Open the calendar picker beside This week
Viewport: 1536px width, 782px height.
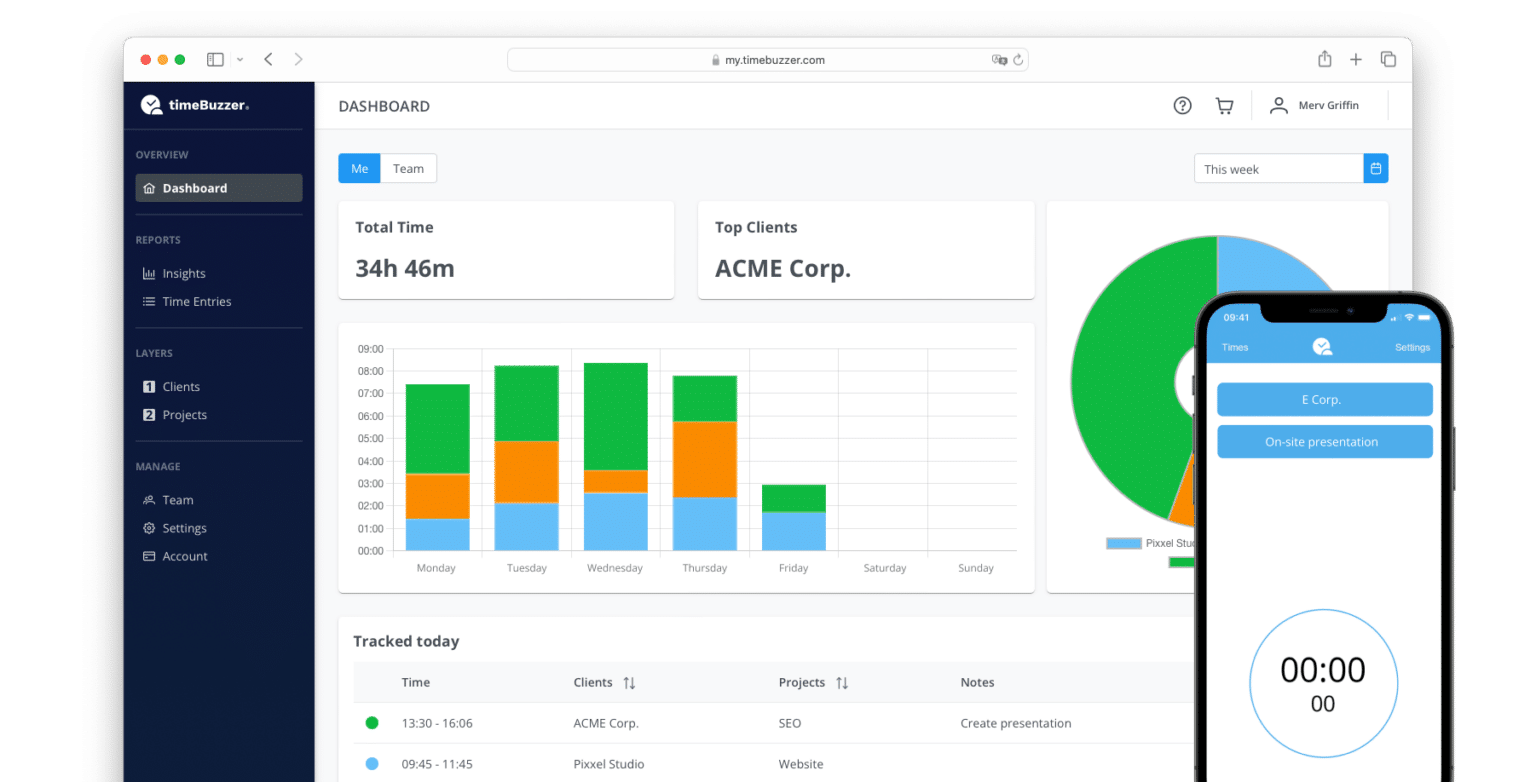(1375, 168)
